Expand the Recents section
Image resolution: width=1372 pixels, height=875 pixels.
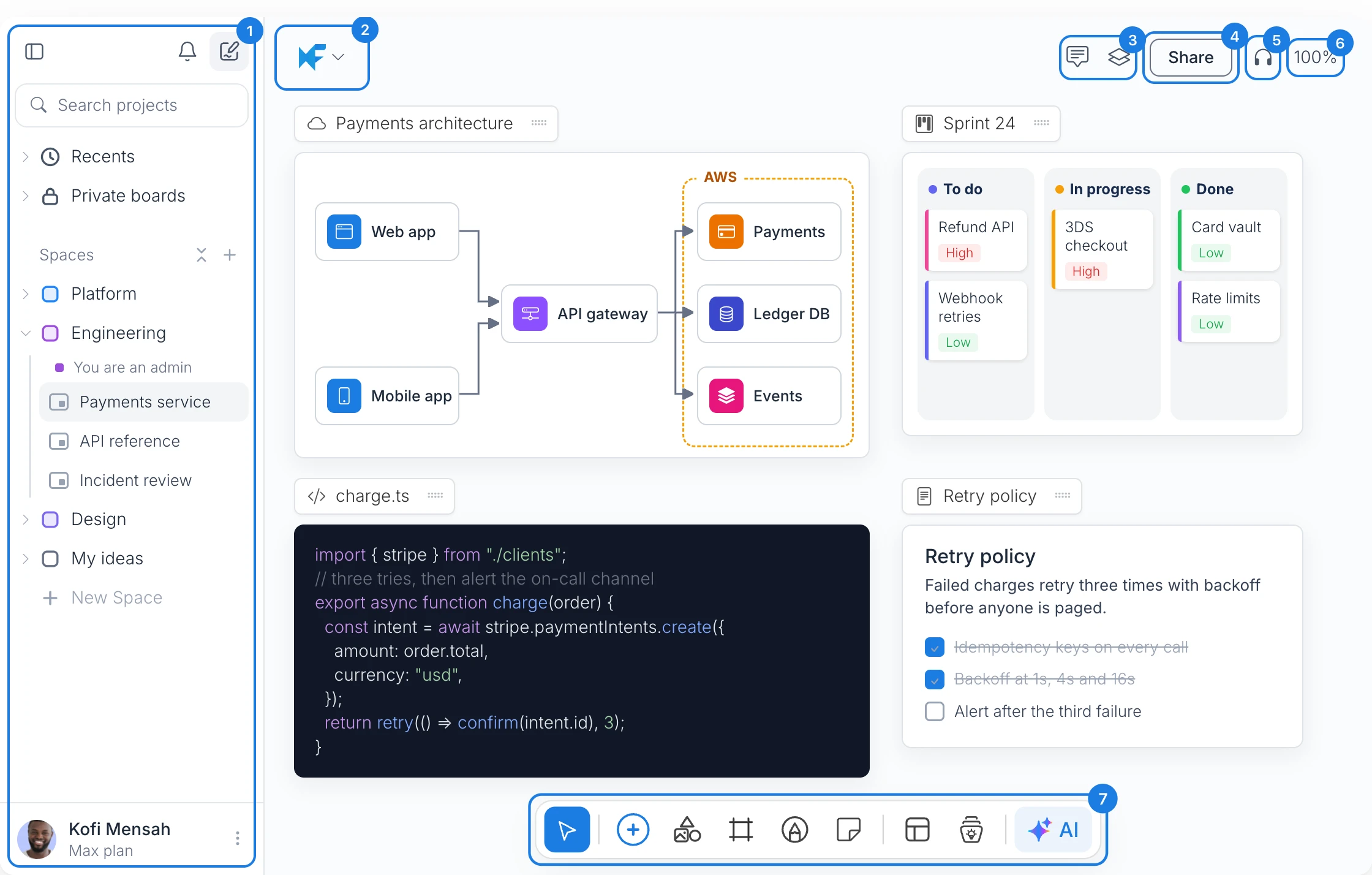click(x=26, y=157)
